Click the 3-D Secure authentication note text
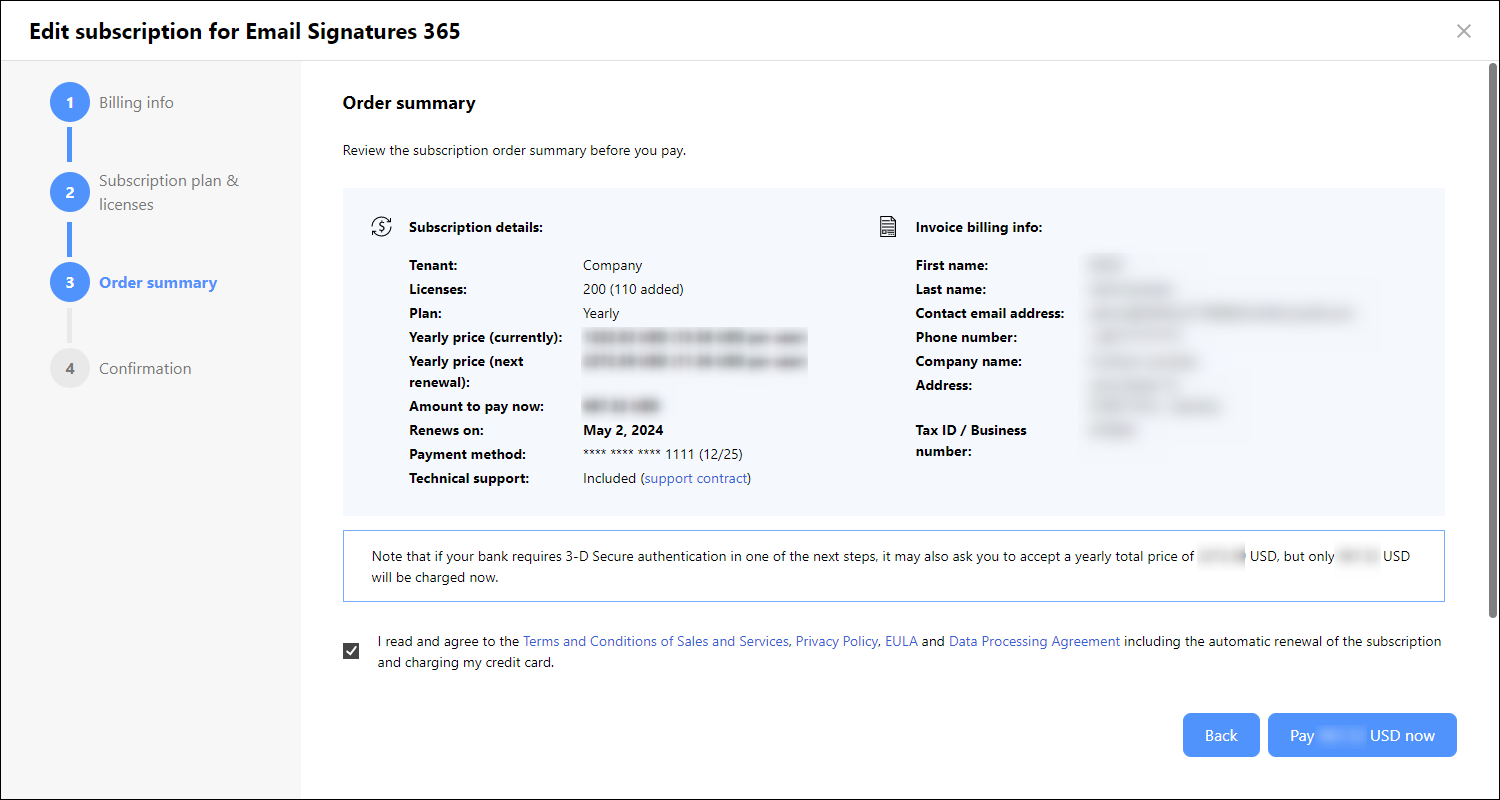The width and height of the screenshot is (1500, 800). tap(891, 566)
